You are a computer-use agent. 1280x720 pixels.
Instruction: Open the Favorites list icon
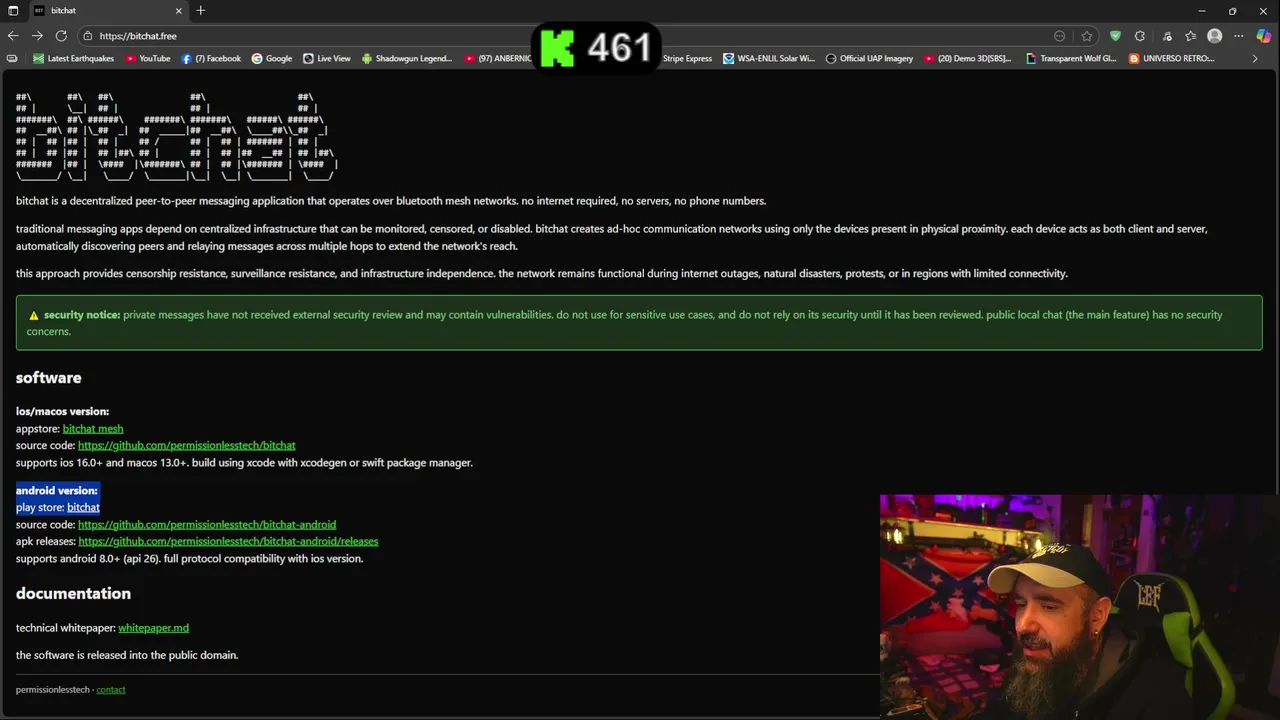click(x=1190, y=36)
